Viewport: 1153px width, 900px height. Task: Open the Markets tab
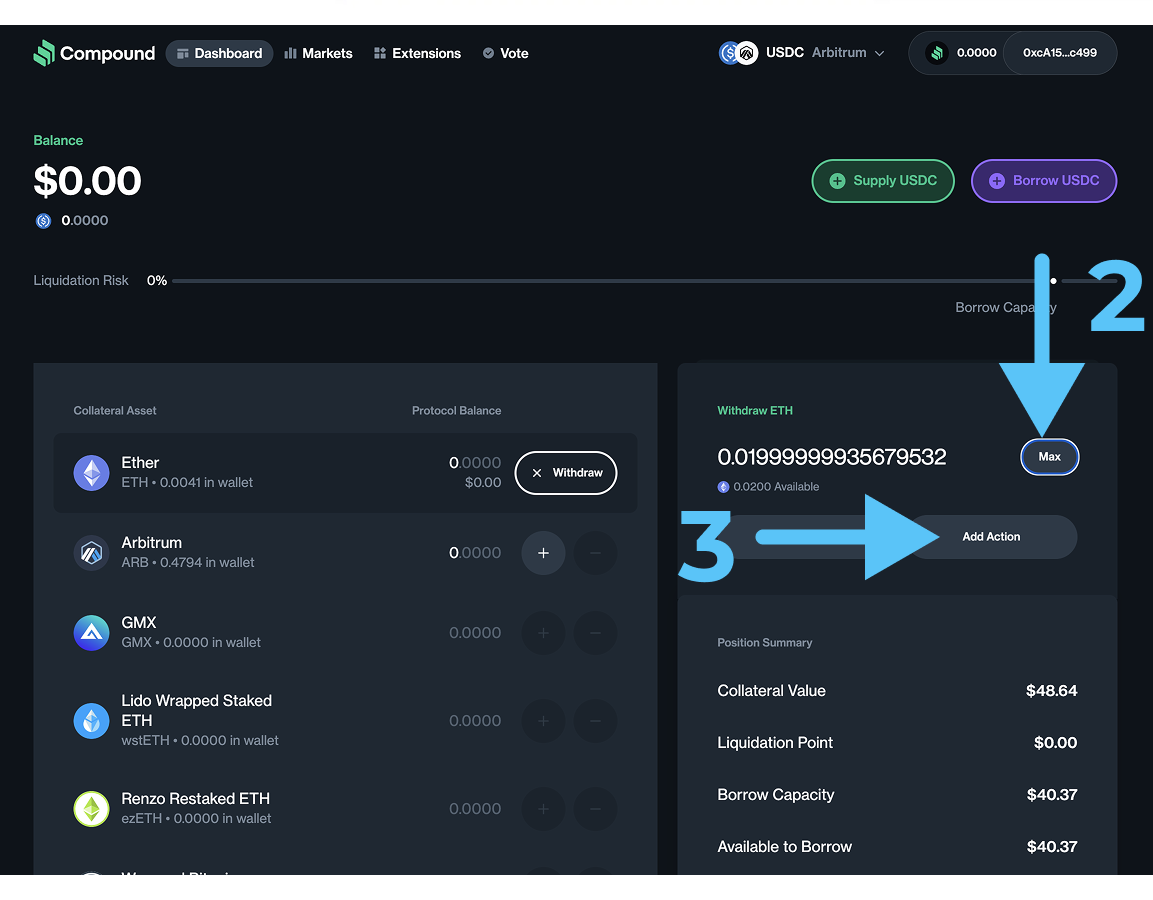[318, 53]
